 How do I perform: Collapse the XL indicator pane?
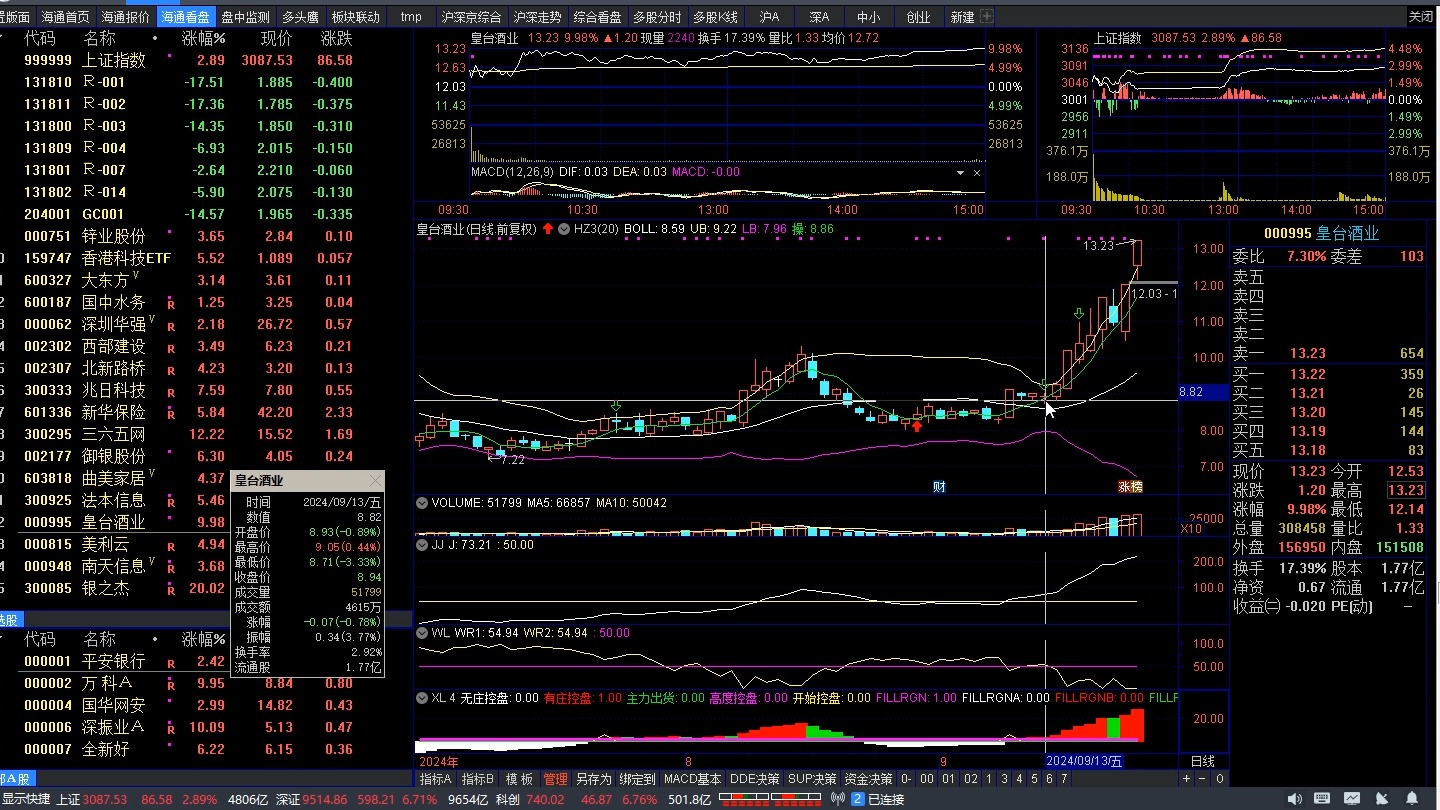(x=422, y=697)
